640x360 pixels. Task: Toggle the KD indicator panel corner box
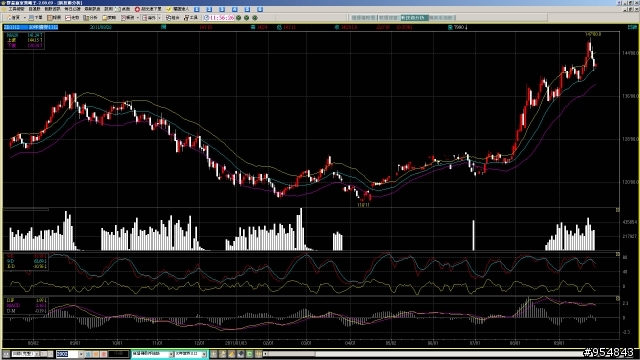click(618, 254)
